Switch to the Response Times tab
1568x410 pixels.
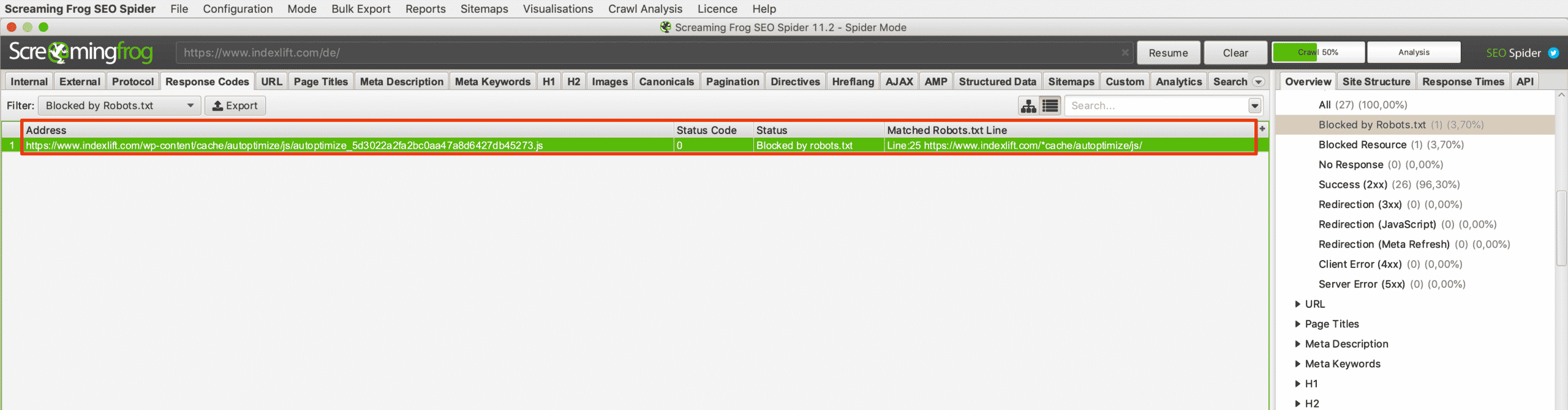1463,81
